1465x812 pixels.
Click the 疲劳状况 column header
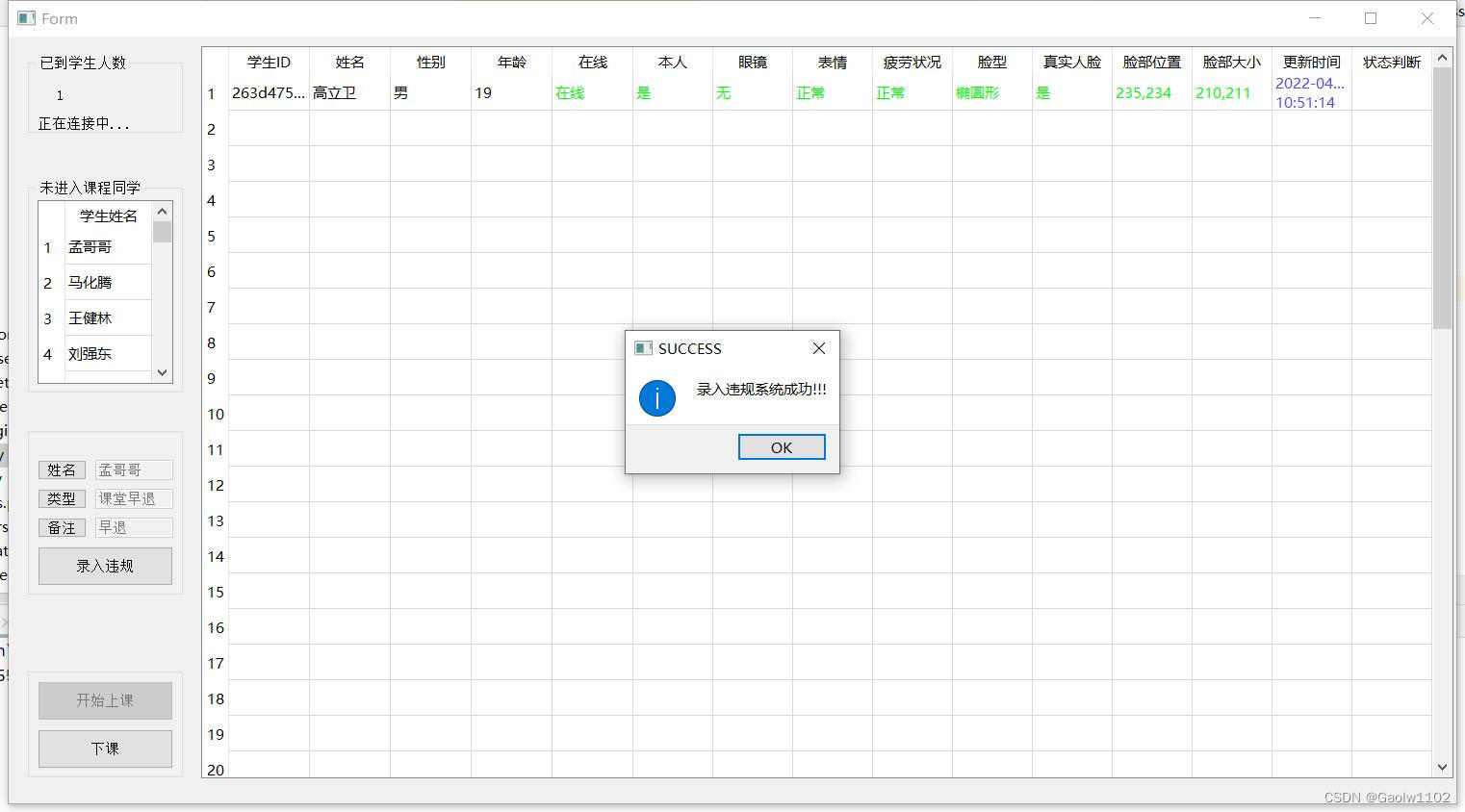[x=912, y=62]
